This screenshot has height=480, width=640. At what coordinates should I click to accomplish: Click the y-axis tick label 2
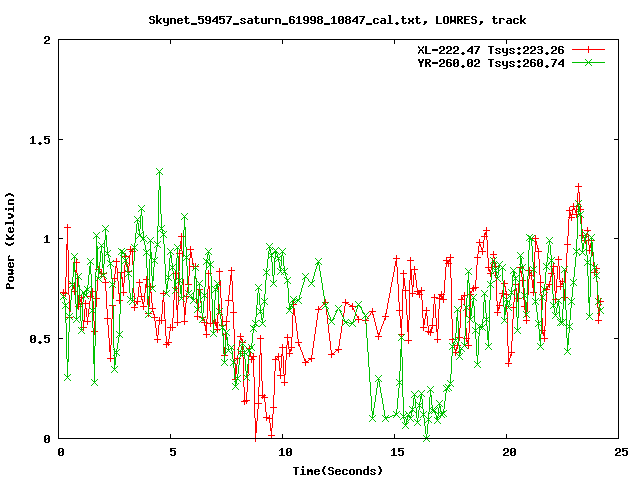[x=47, y=40]
